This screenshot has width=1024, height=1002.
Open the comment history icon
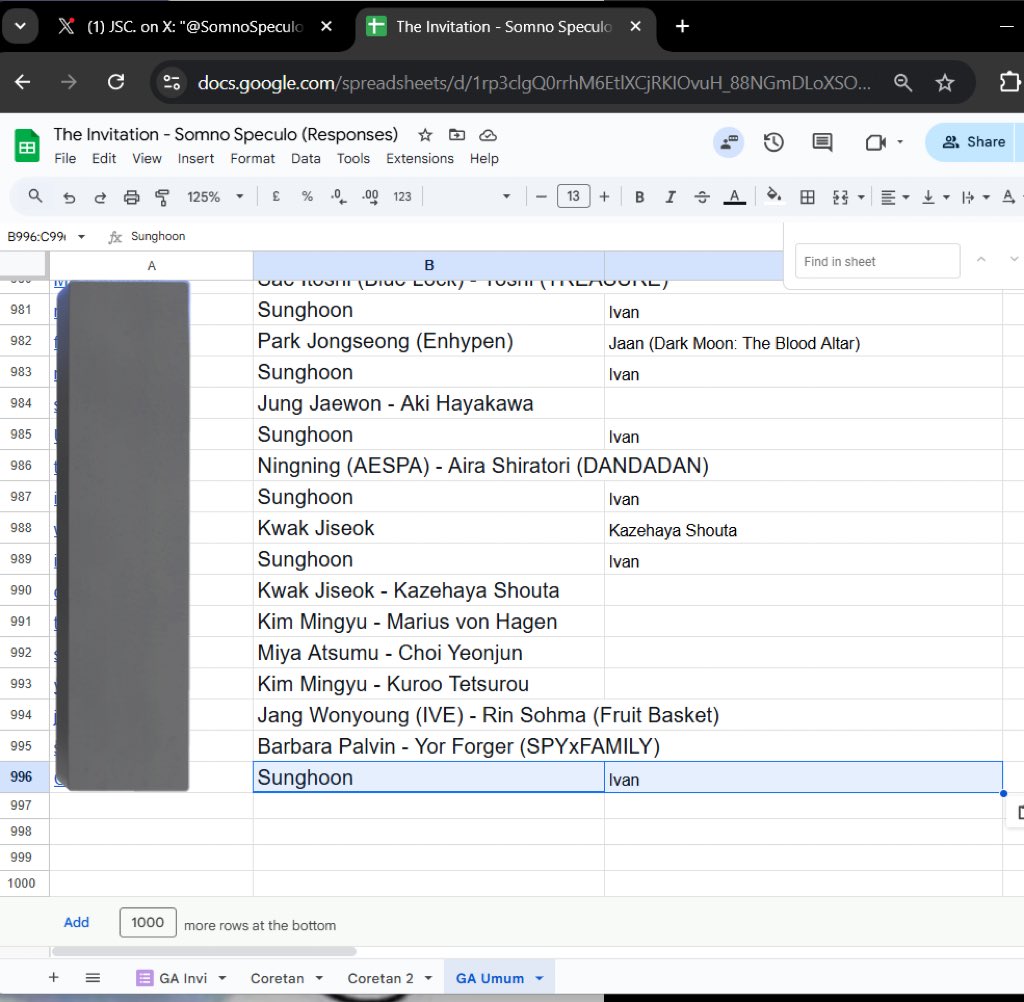pos(821,142)
